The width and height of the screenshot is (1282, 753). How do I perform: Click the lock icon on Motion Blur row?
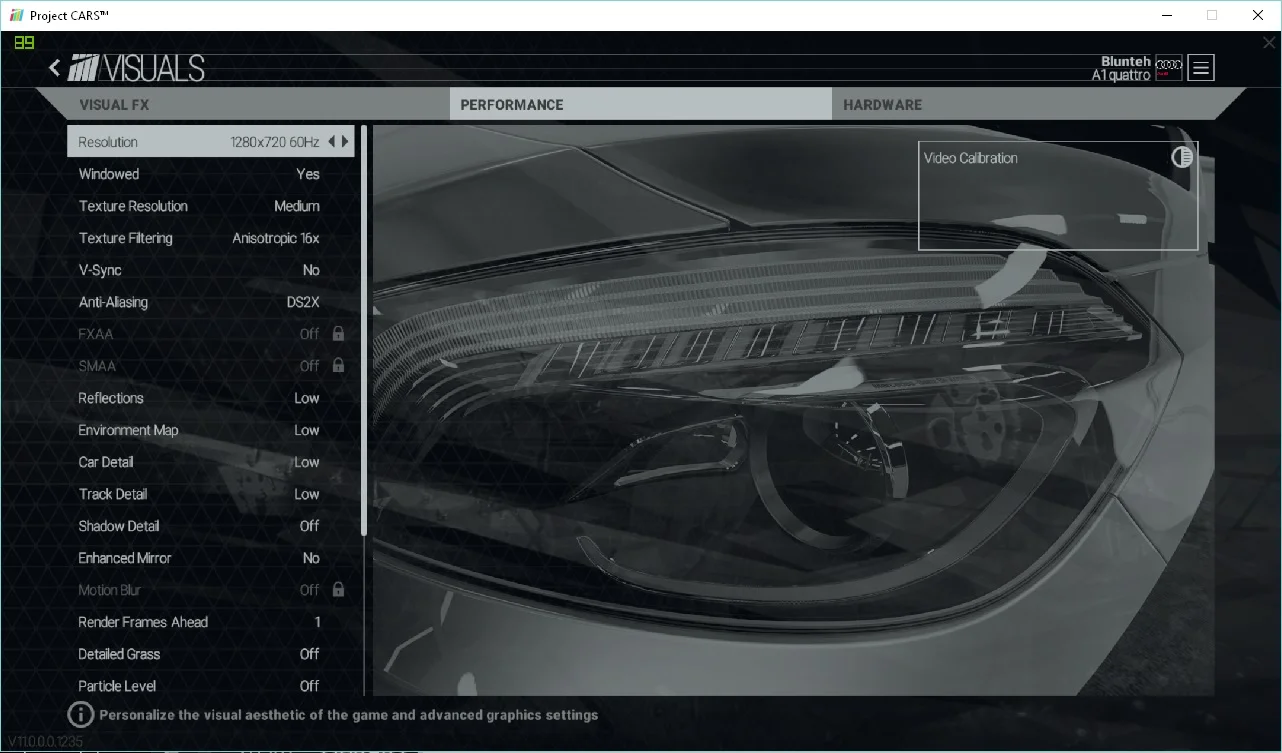(338, 590)
